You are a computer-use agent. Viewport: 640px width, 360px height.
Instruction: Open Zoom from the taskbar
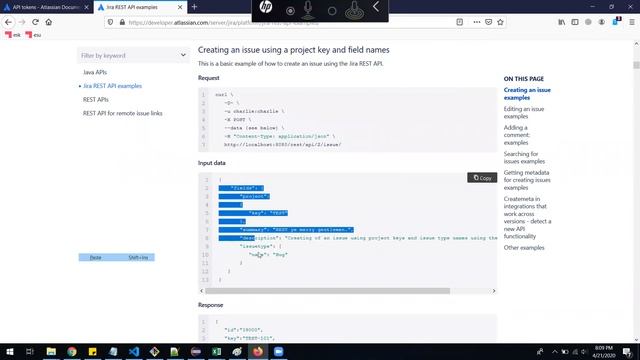pyautogui.click(x=279, y=351)
